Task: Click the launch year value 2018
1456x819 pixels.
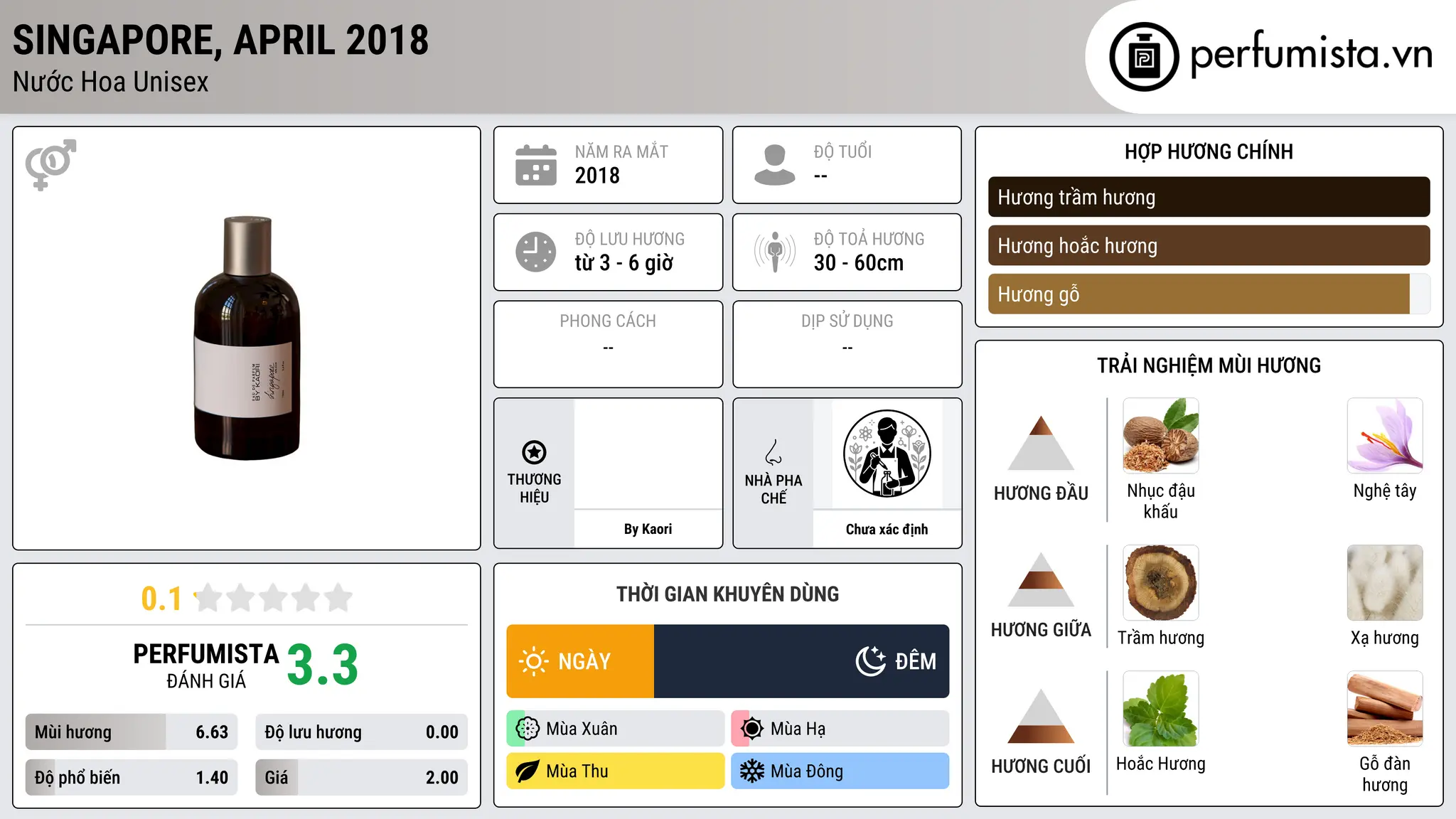Action: click(597, 176)
